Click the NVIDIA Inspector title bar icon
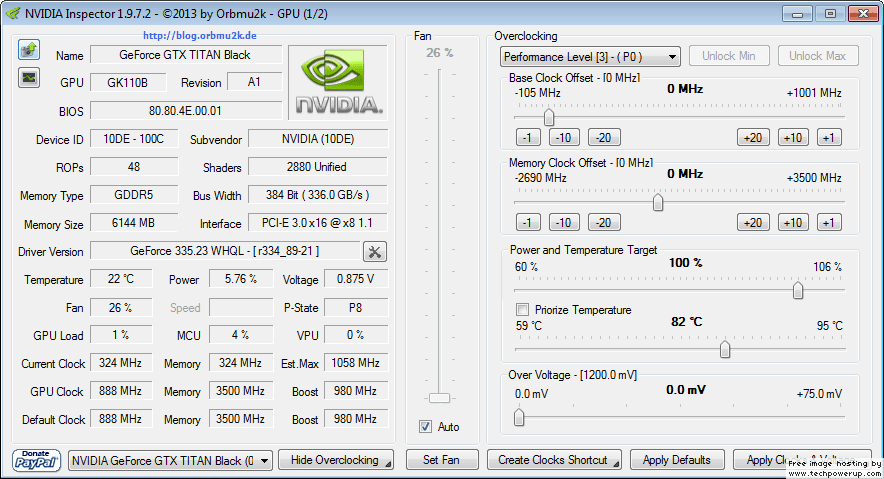884x479 pixels. [12, 14]
